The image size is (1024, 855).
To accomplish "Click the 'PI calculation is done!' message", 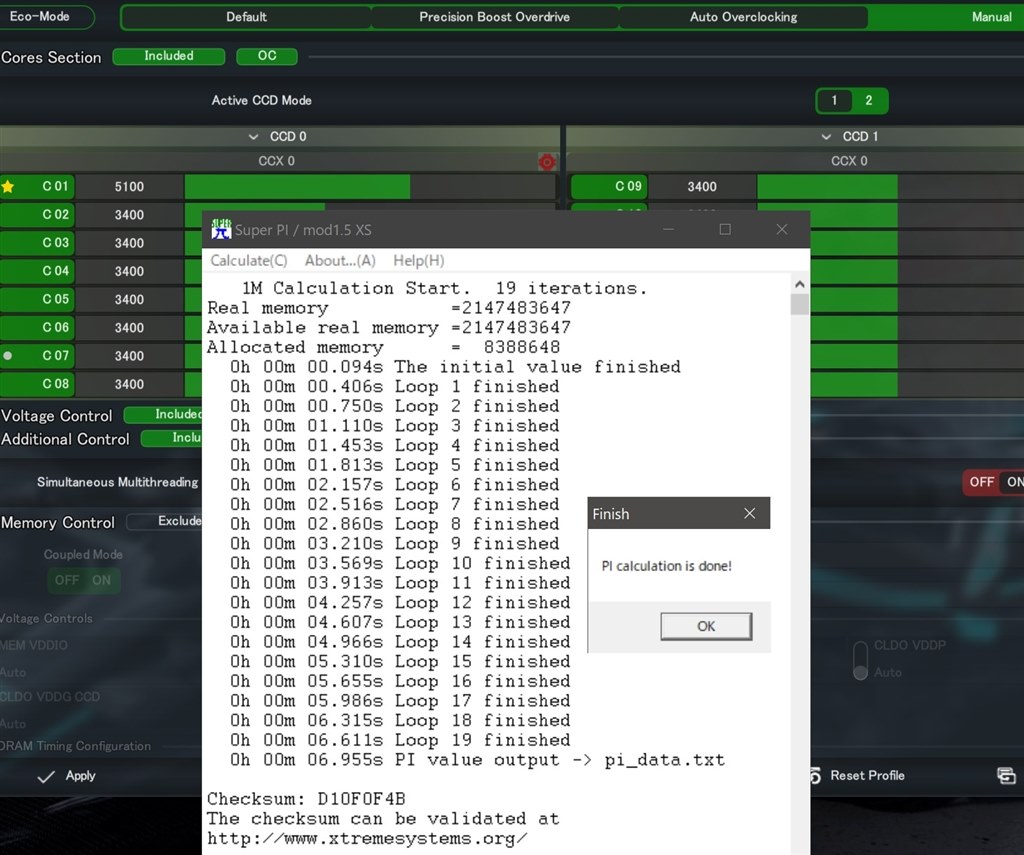I will tap(667, 566).
